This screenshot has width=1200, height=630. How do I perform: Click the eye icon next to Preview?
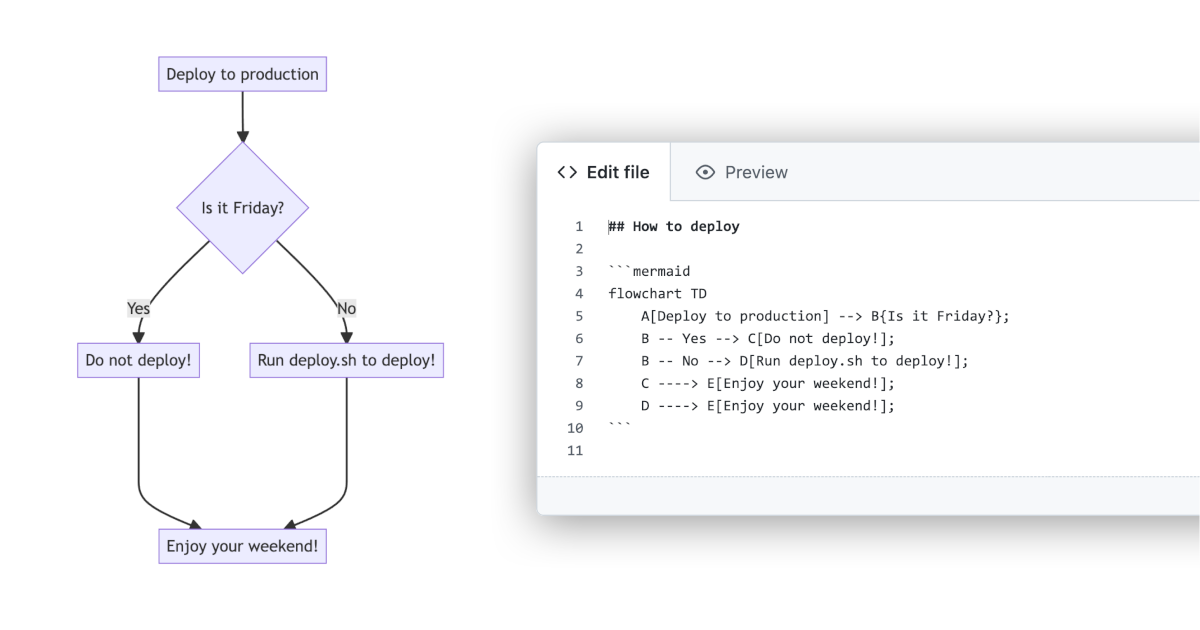706,172
